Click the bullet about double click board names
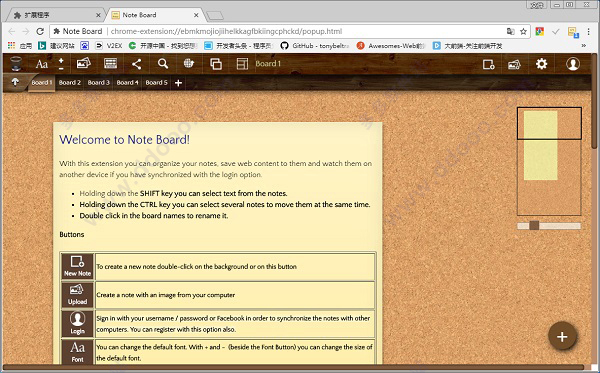This screenshot has height=373, width=600. (x=154, y=216)
